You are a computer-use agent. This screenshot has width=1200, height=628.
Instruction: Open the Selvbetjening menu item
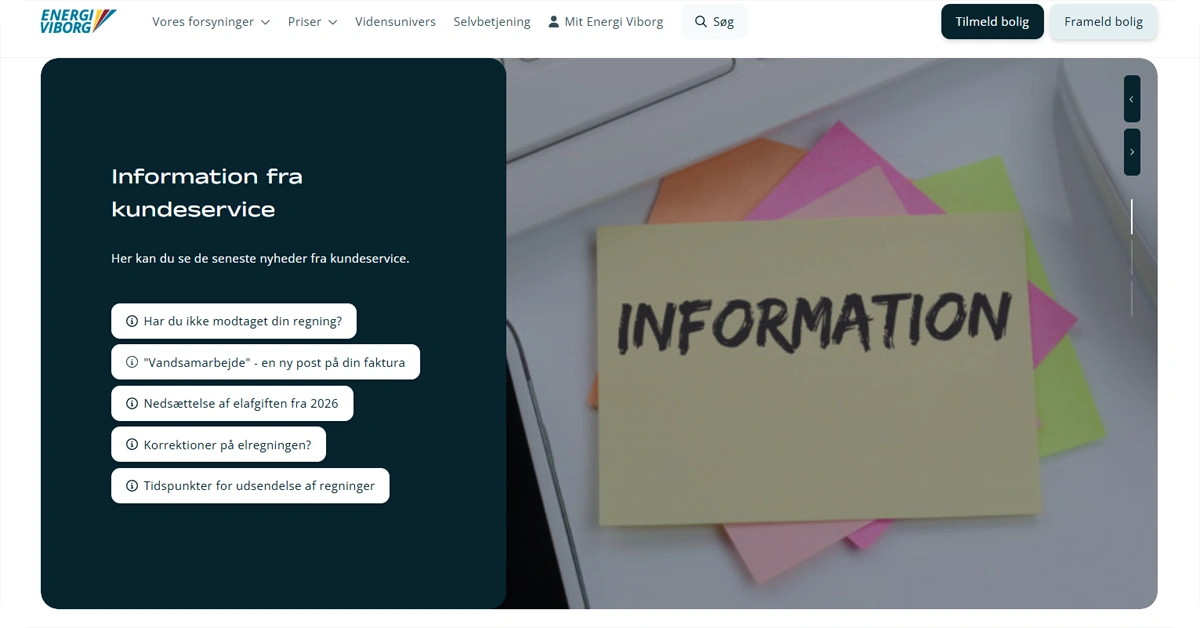[492, 22]
